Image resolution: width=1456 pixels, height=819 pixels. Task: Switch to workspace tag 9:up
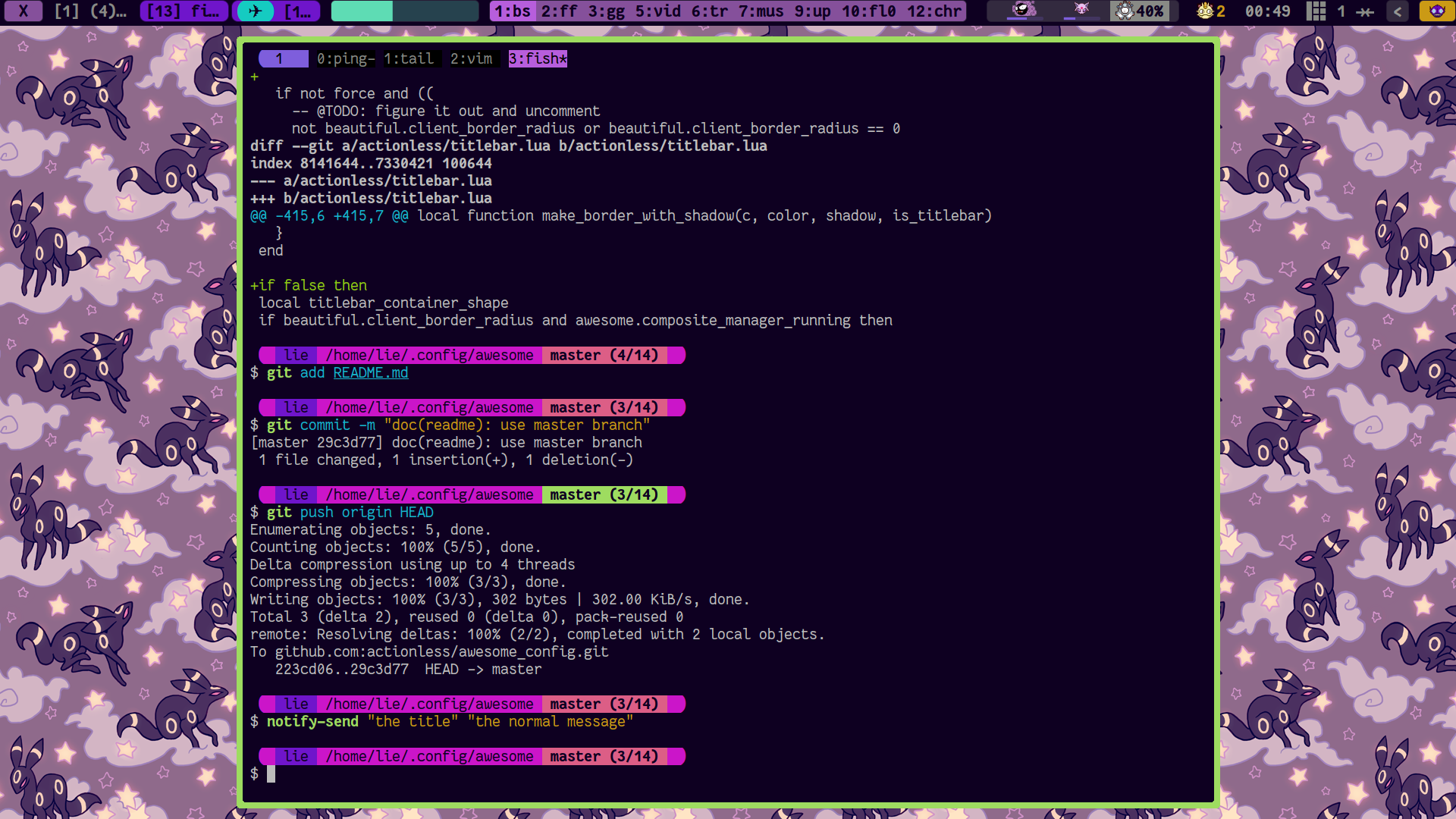[x=812, y=11]
